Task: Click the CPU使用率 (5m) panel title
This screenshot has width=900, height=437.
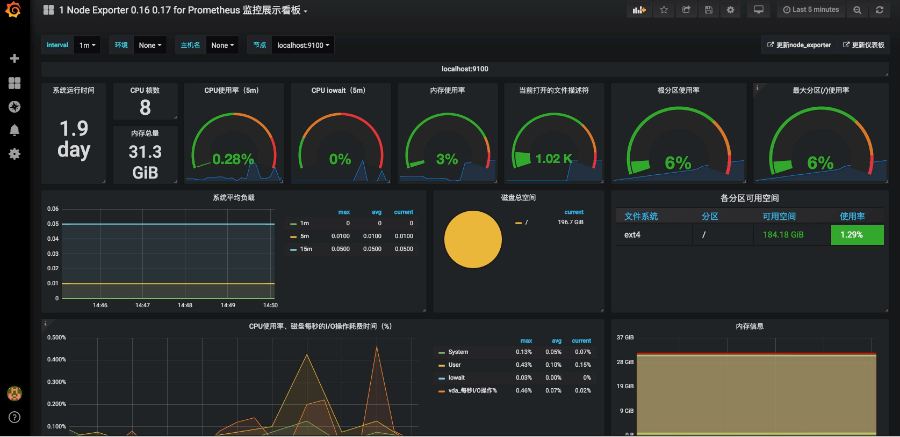Action: click(x=234, y=90)
